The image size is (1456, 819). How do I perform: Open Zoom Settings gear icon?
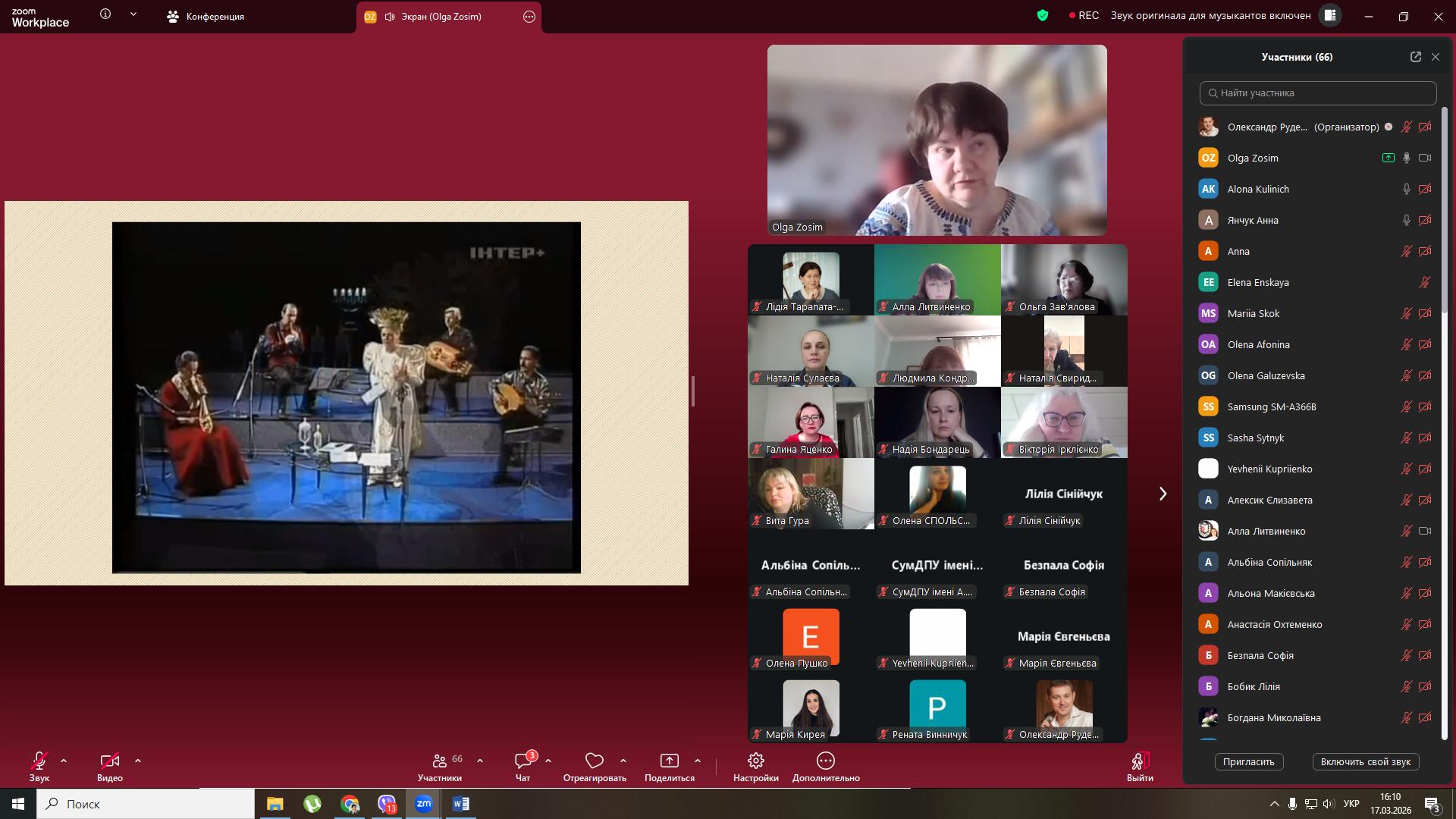(x=755, y=761)
